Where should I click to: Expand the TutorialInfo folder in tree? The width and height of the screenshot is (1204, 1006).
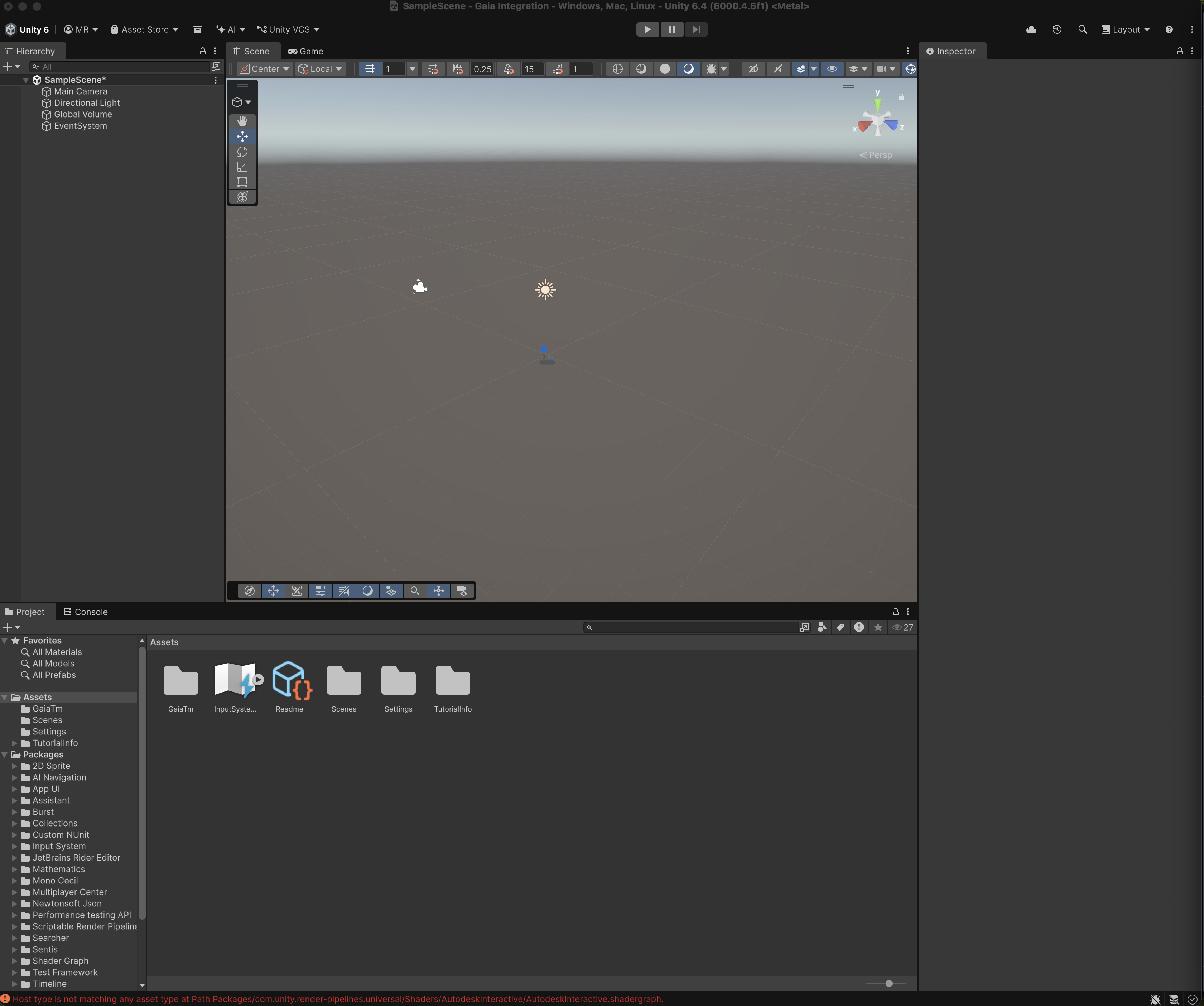point(14,743)
